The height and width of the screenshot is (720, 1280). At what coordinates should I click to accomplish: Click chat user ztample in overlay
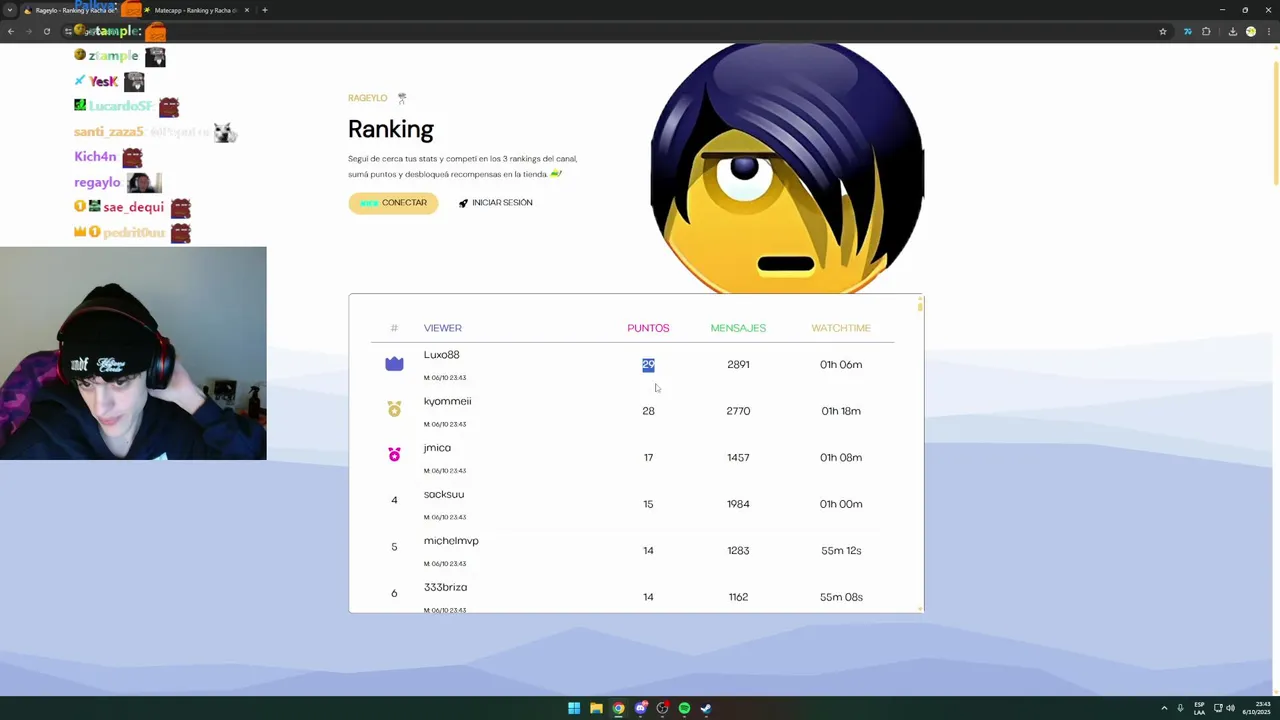(x=113, y=56)
